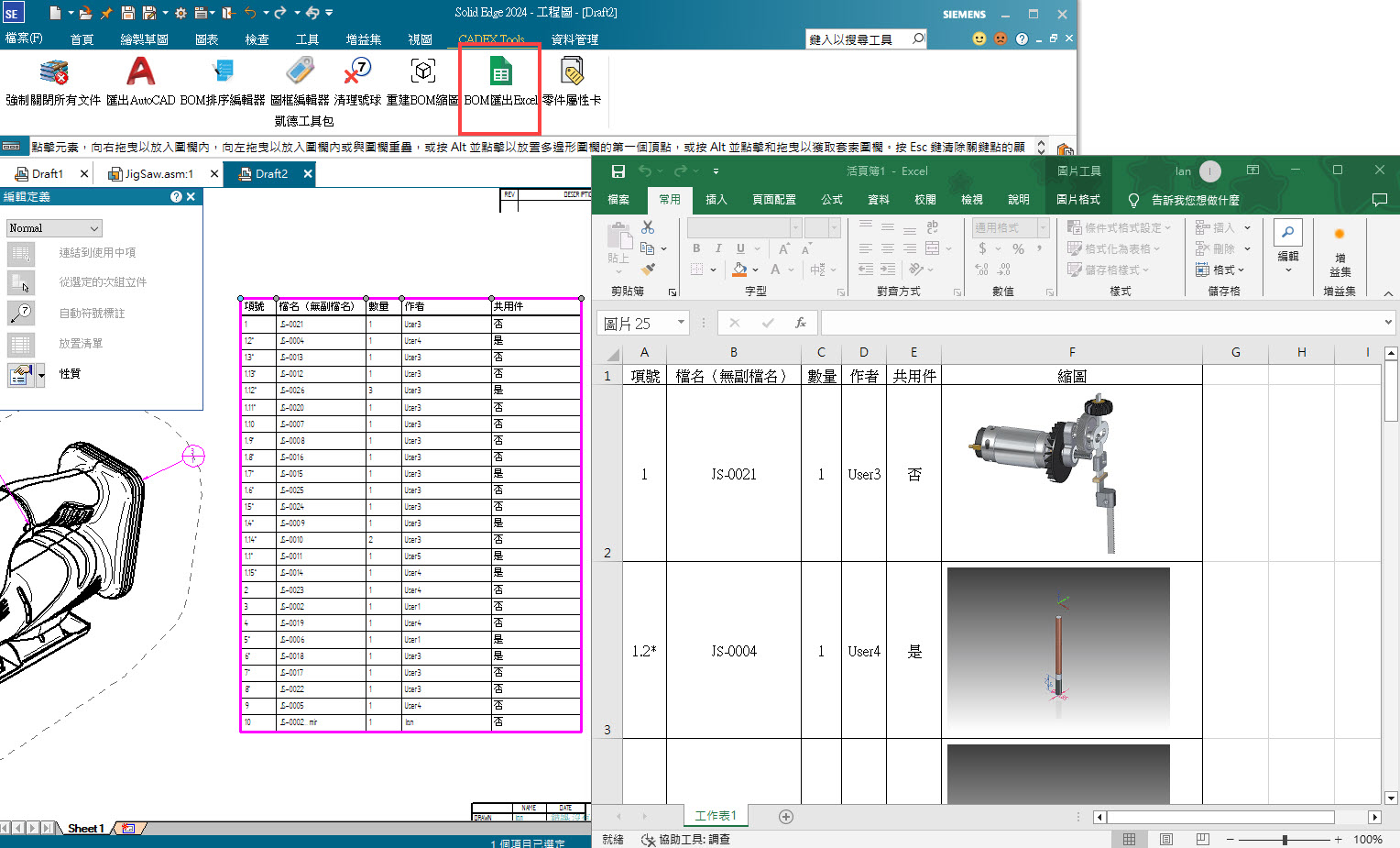This screenshot has height=848, width=1400.
Task: Click the 增益集 add-ins button in Excel
Action: click(1340, 252)
